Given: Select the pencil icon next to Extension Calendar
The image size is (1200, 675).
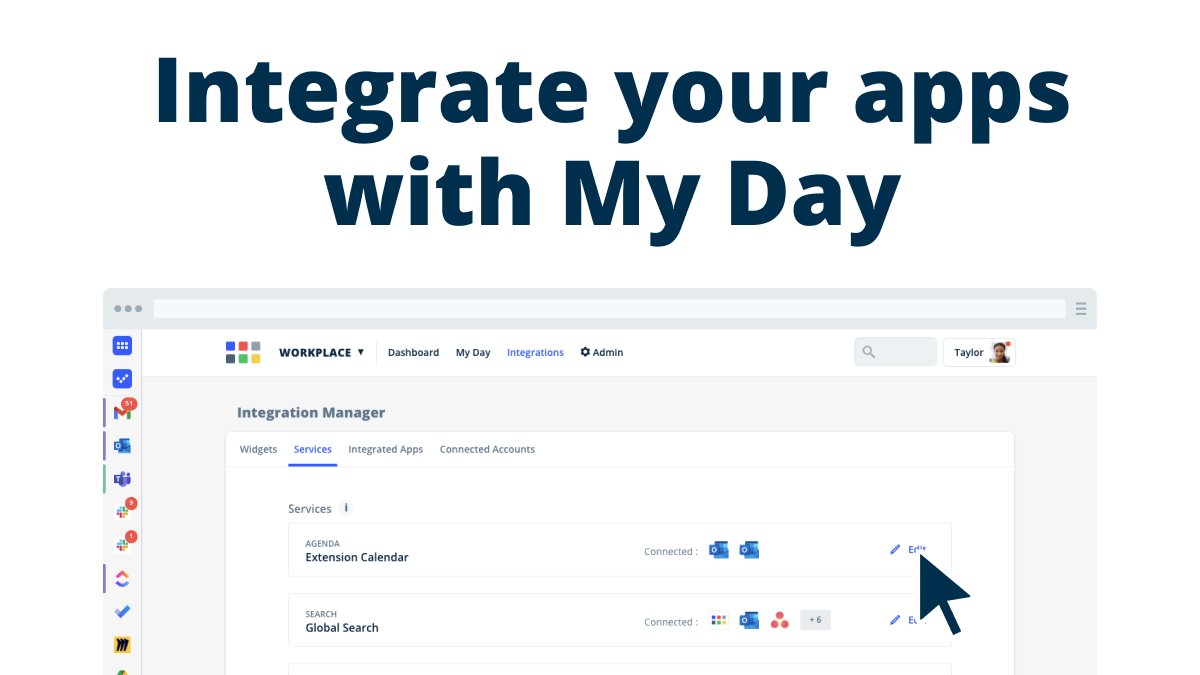Looking at the screenshot, I should coord(895,550).
